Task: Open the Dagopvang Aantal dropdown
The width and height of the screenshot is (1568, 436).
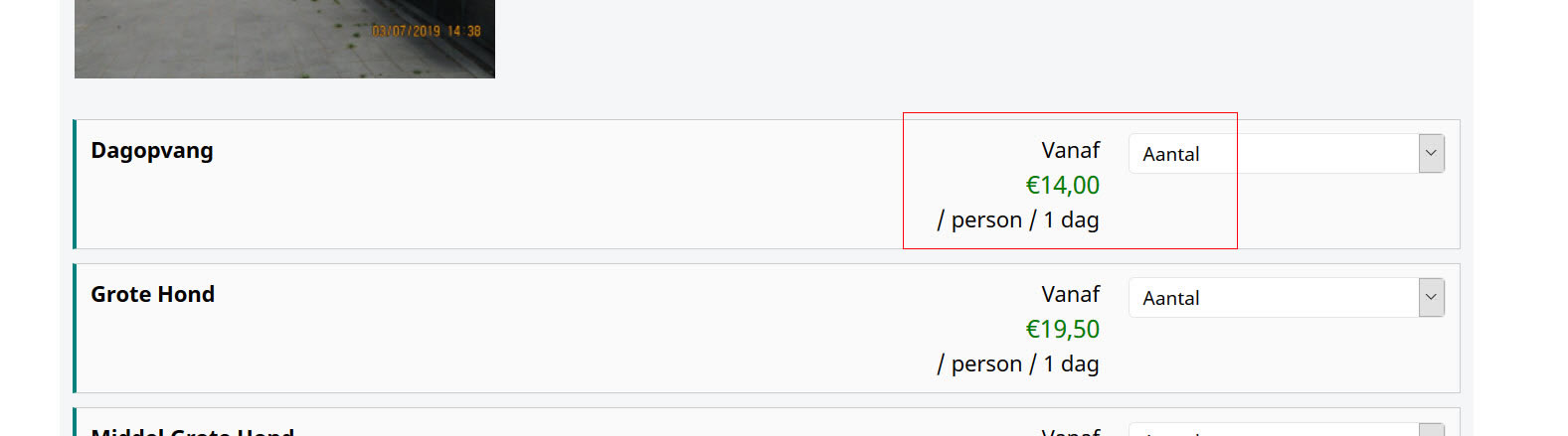Action: [1273, 154]
